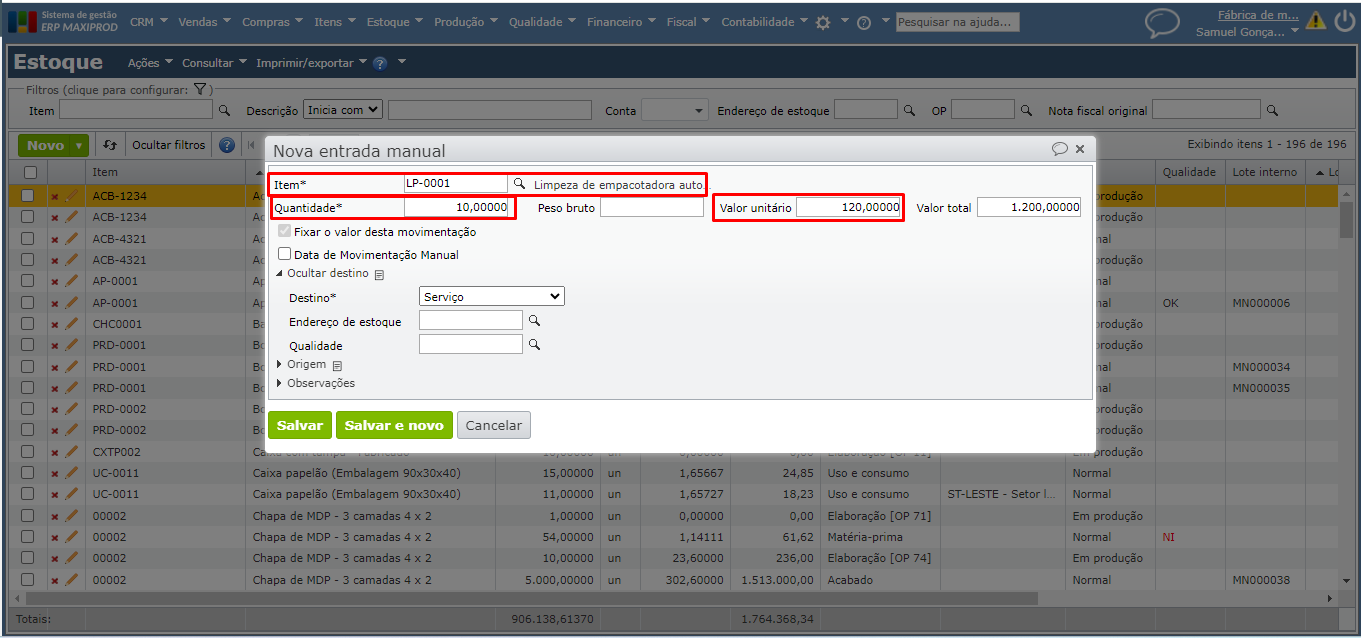This screenshot has height=638, width=1361.
Task: Open dropdown arrow after blue help icon
Action: [402, 63]
